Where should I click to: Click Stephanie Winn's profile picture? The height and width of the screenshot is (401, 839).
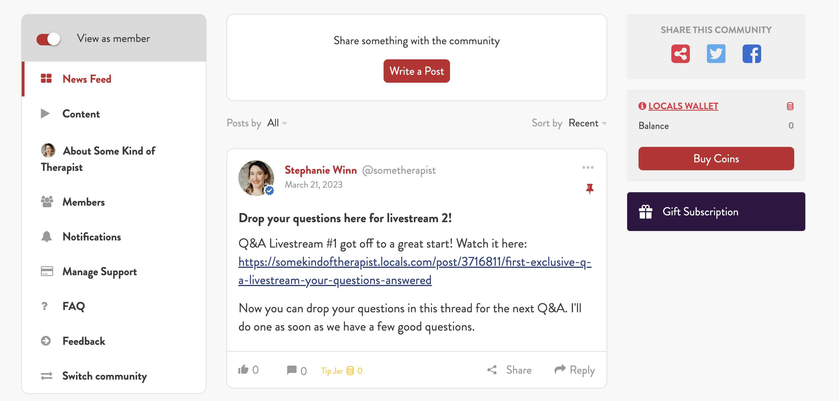(256, 178)
